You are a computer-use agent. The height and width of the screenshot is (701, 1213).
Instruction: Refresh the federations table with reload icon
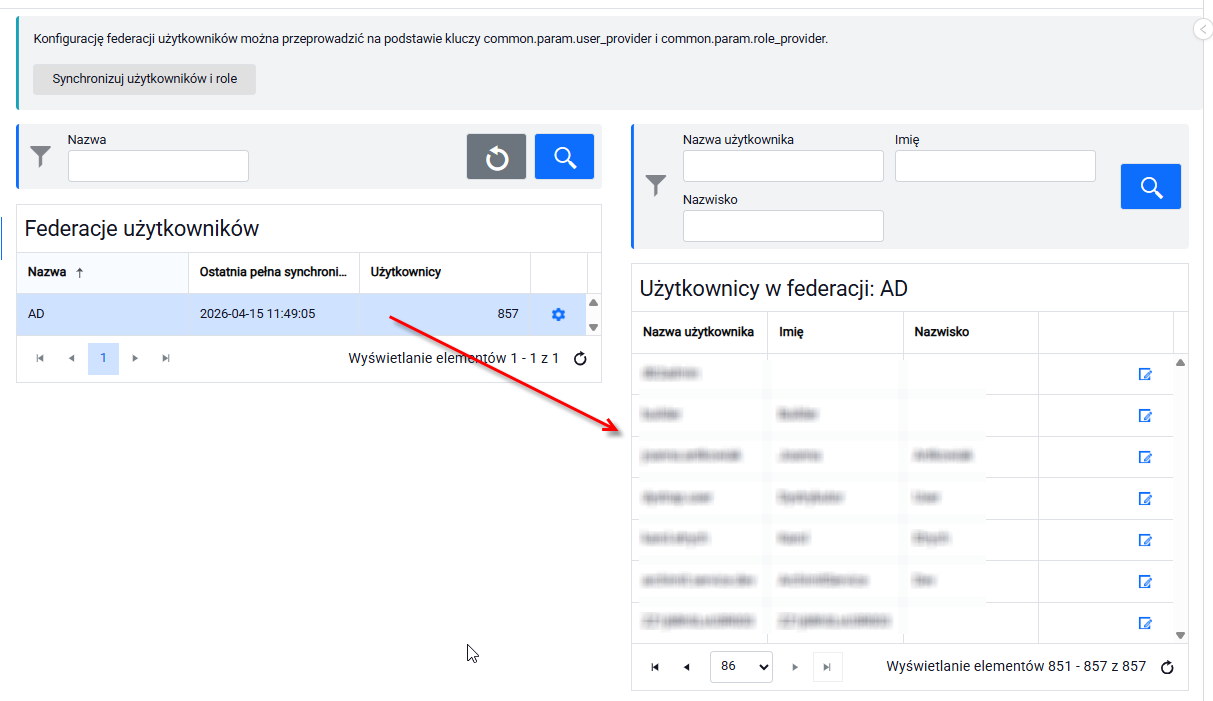pos(580,358)
